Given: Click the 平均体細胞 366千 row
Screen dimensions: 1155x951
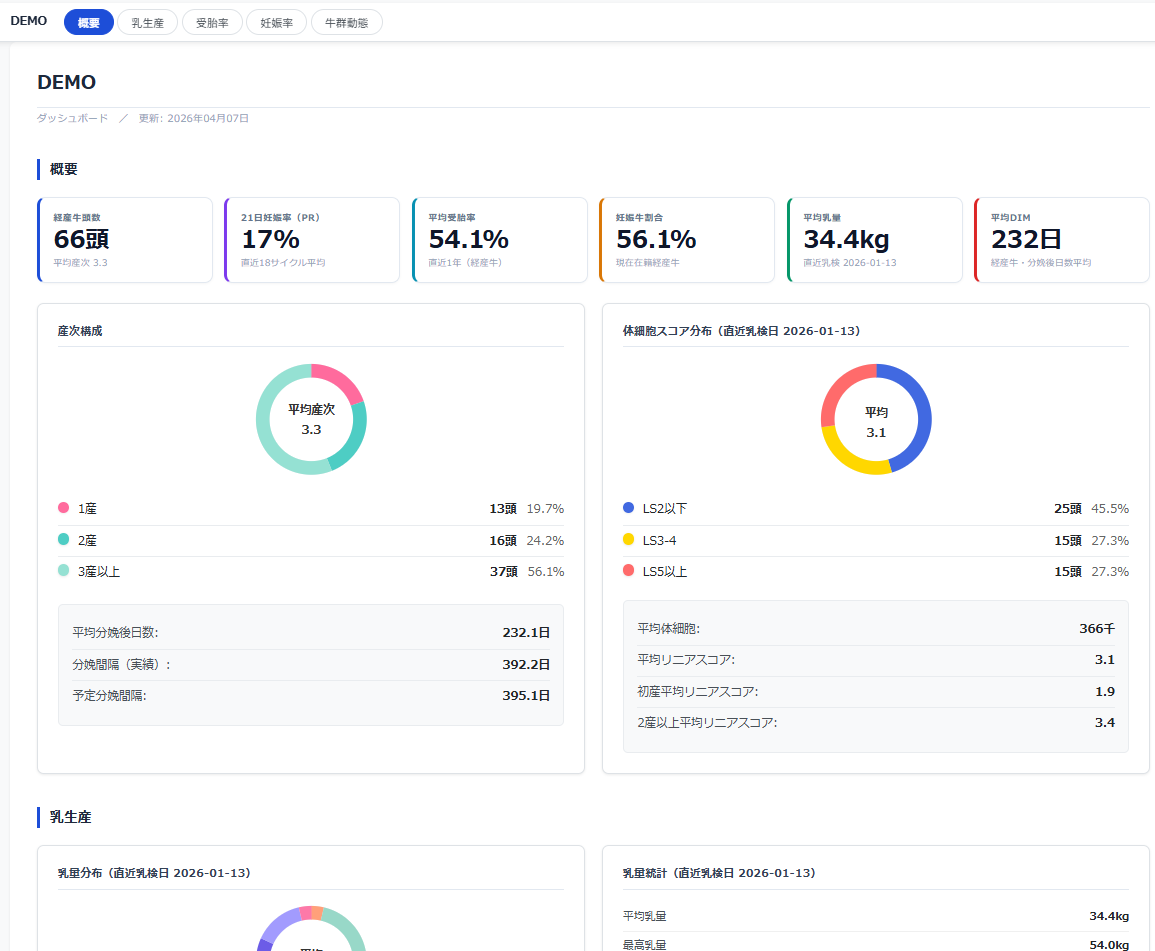Looking at the screenshot, I should pos(876,629).
